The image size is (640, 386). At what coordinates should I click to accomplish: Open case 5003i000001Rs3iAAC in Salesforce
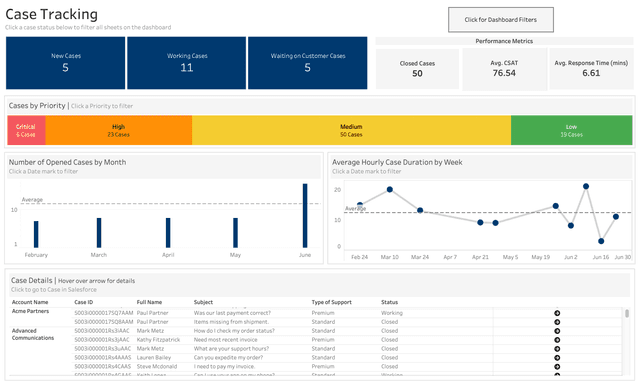click(102, 331)
